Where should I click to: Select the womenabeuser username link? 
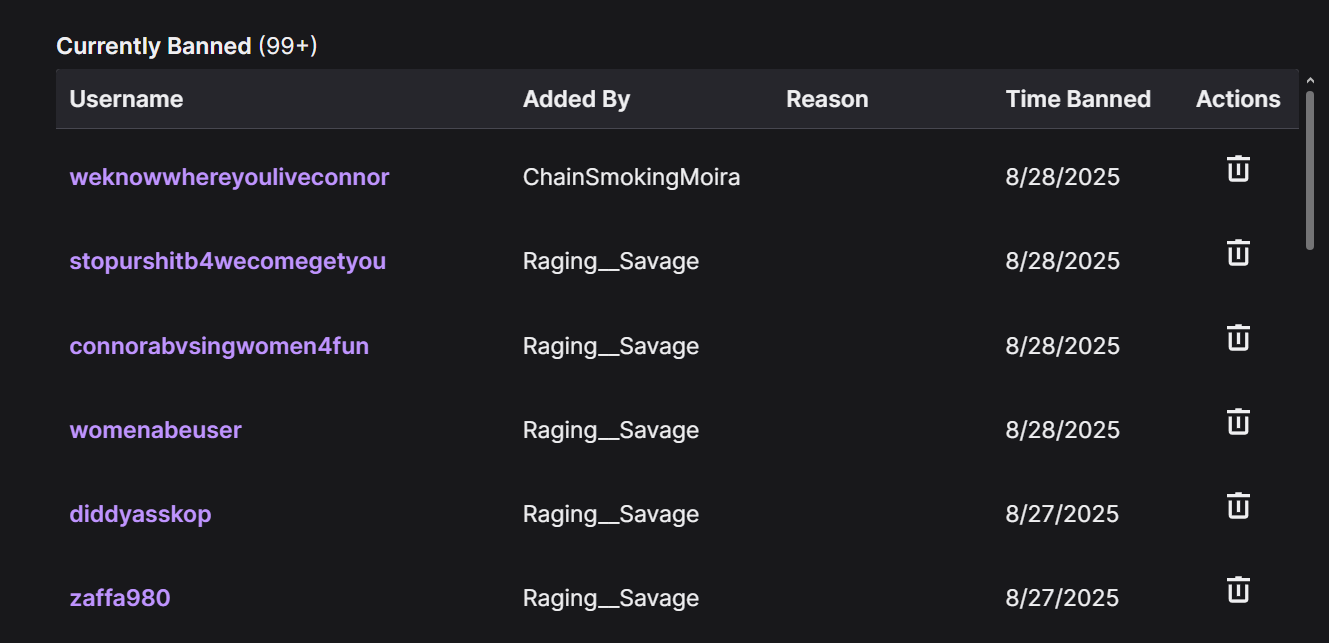(155, 430)
